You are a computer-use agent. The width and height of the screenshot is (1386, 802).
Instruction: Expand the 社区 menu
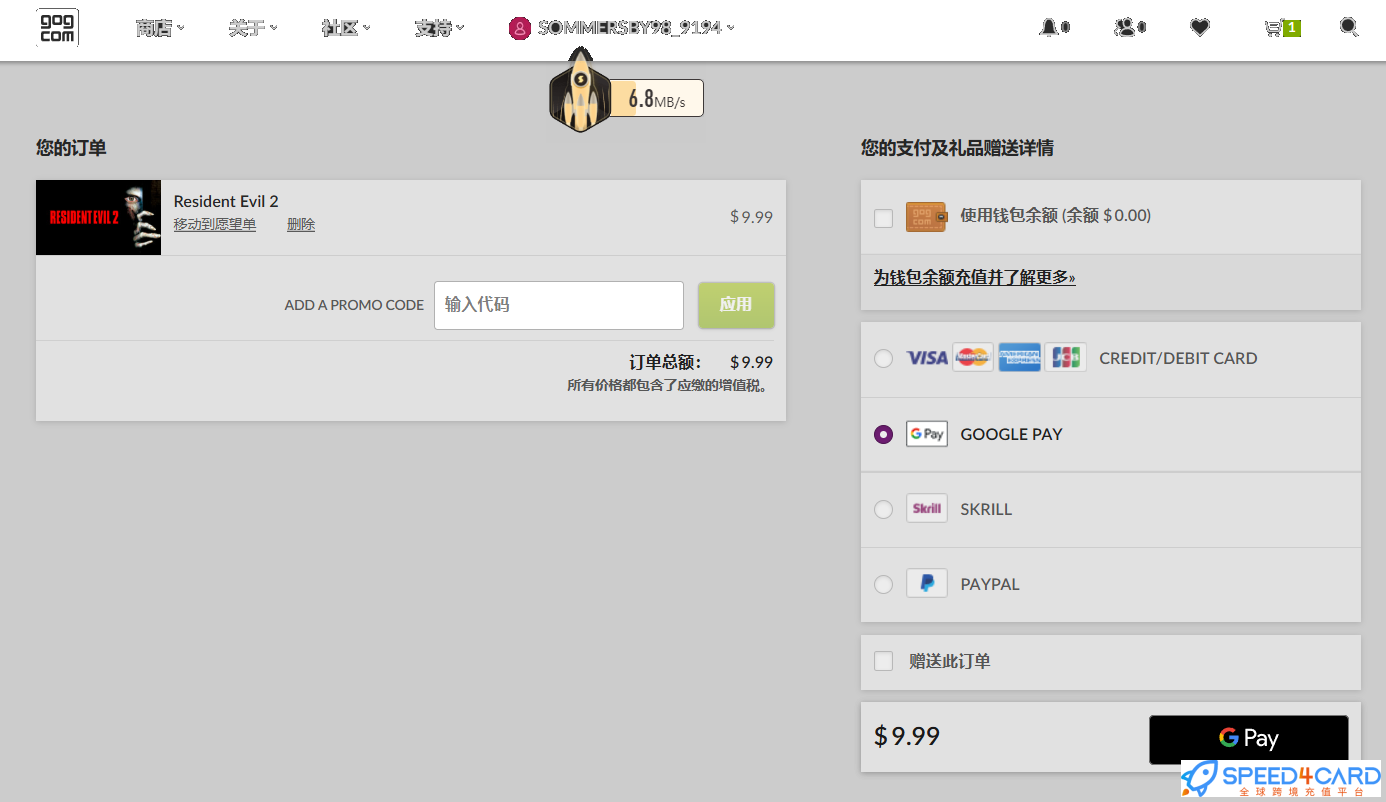click(x=346, y=28)
